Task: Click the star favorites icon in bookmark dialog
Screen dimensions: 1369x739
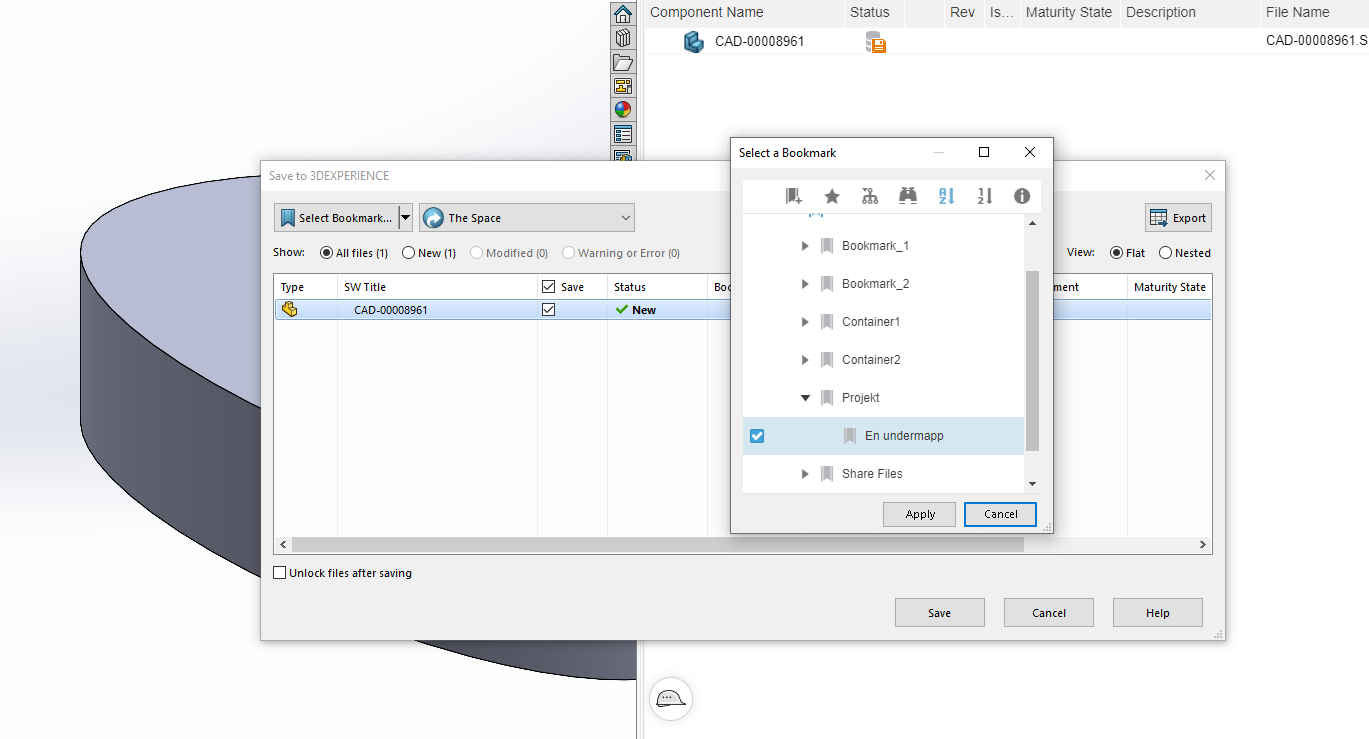Action: 832,197
